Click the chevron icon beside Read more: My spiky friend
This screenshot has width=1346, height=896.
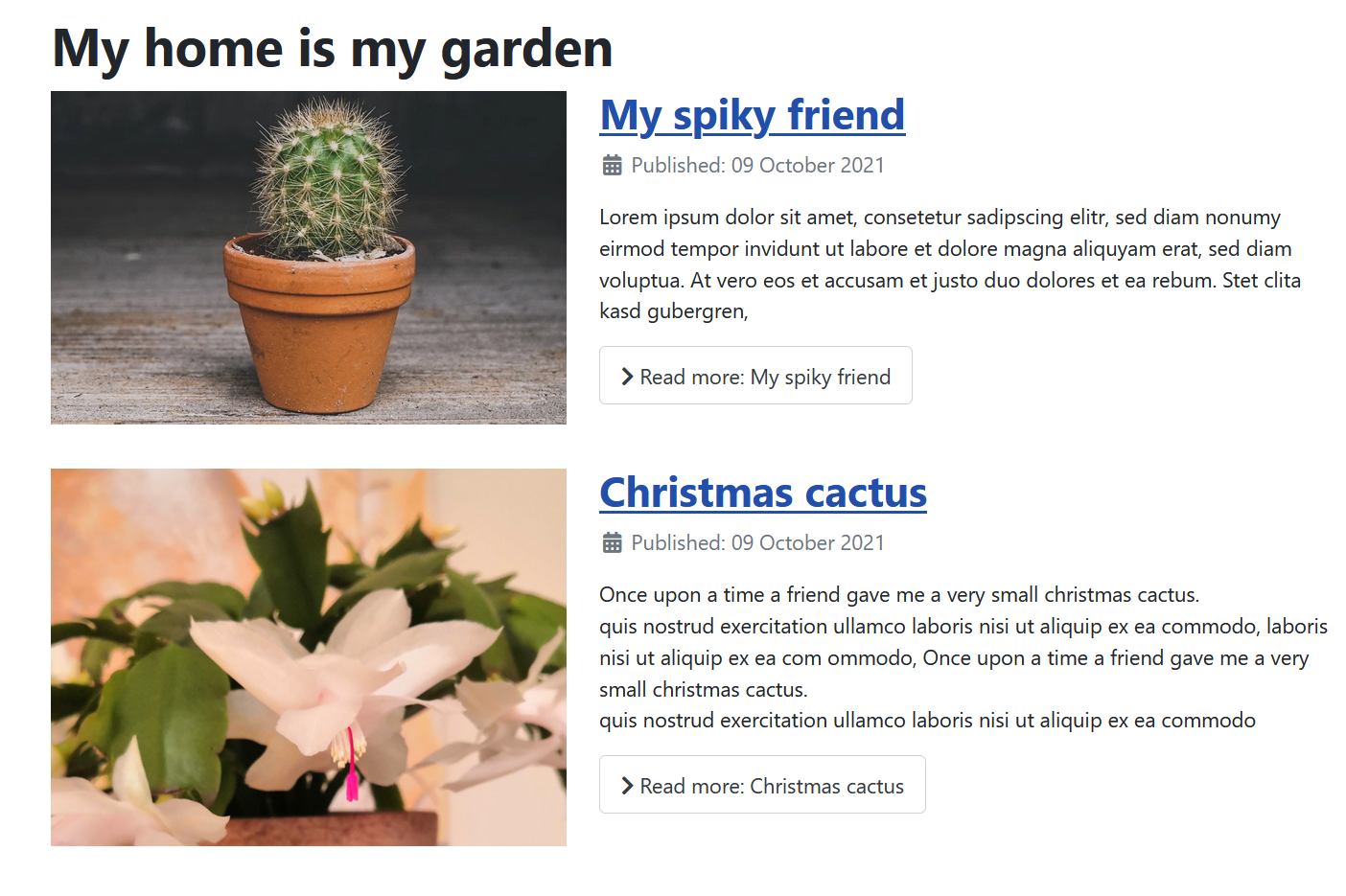click(x=627, y=377)
